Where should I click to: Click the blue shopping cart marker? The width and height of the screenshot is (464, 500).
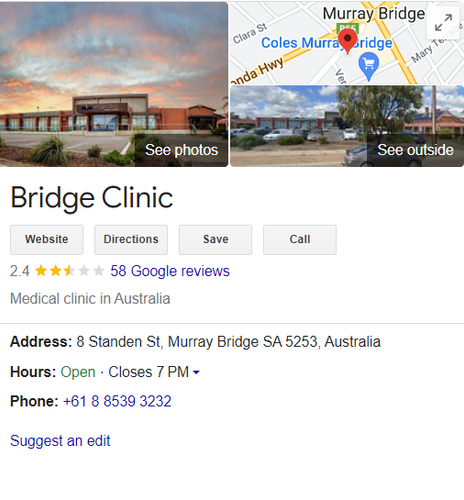369,67
